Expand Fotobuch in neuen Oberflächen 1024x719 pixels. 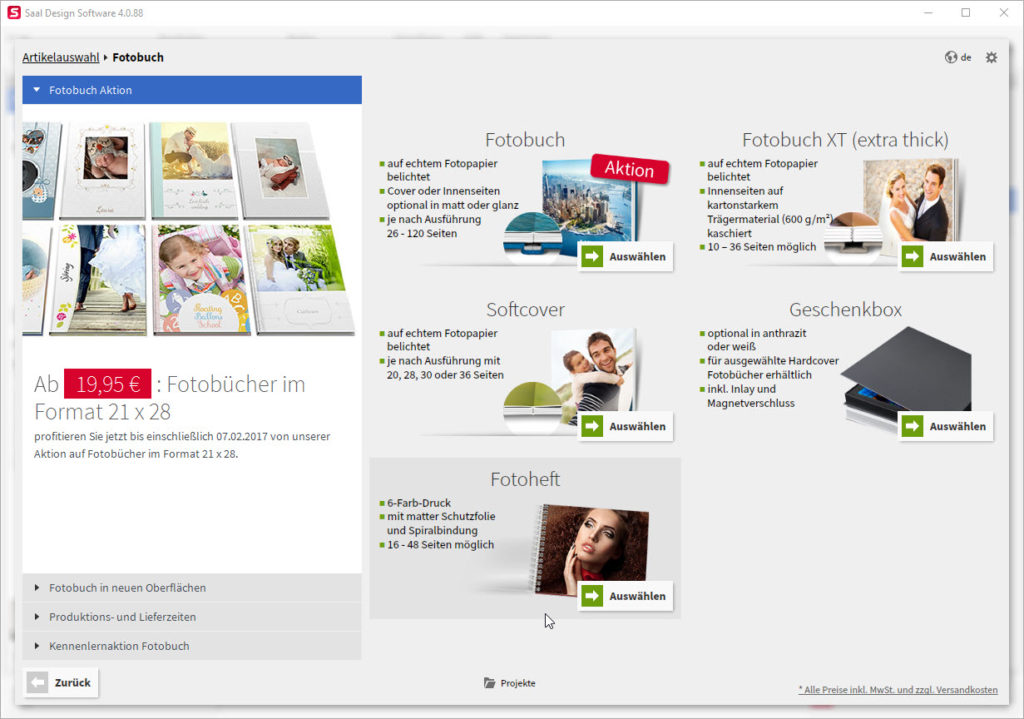pyautogui.click(x=192, y=588)
